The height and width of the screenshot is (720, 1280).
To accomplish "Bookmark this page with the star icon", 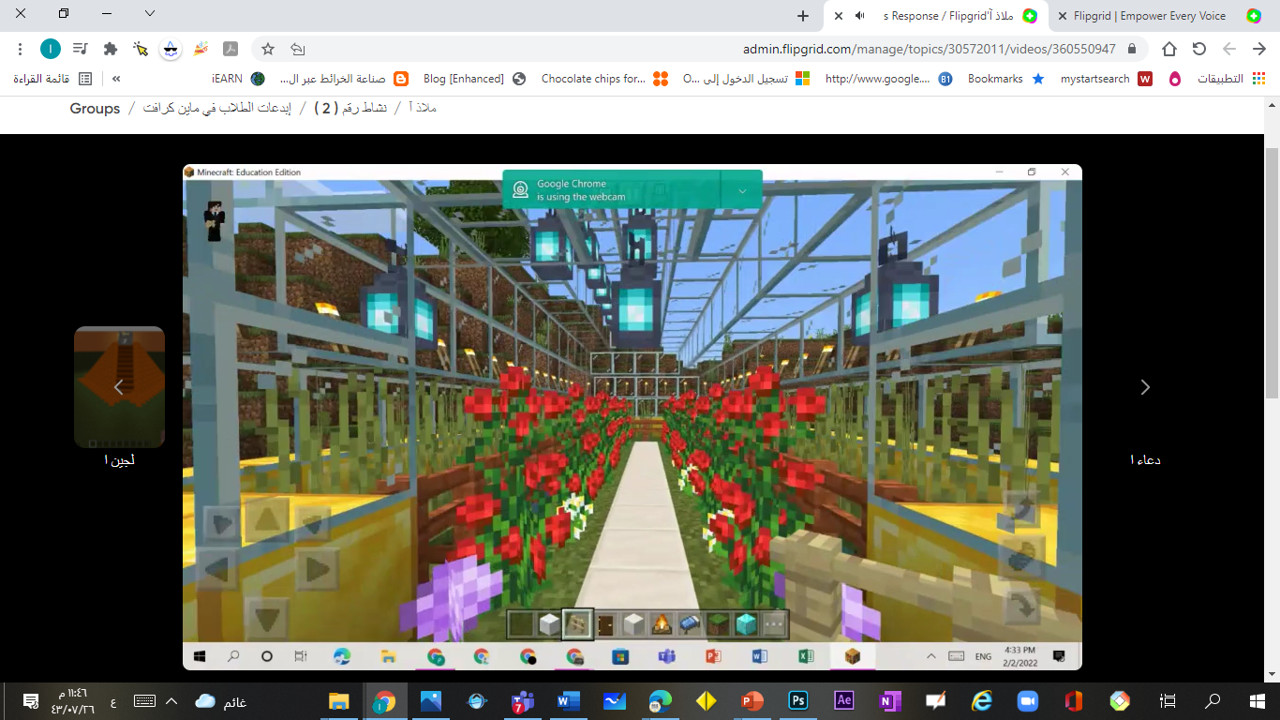I will (x=268, y=49).
